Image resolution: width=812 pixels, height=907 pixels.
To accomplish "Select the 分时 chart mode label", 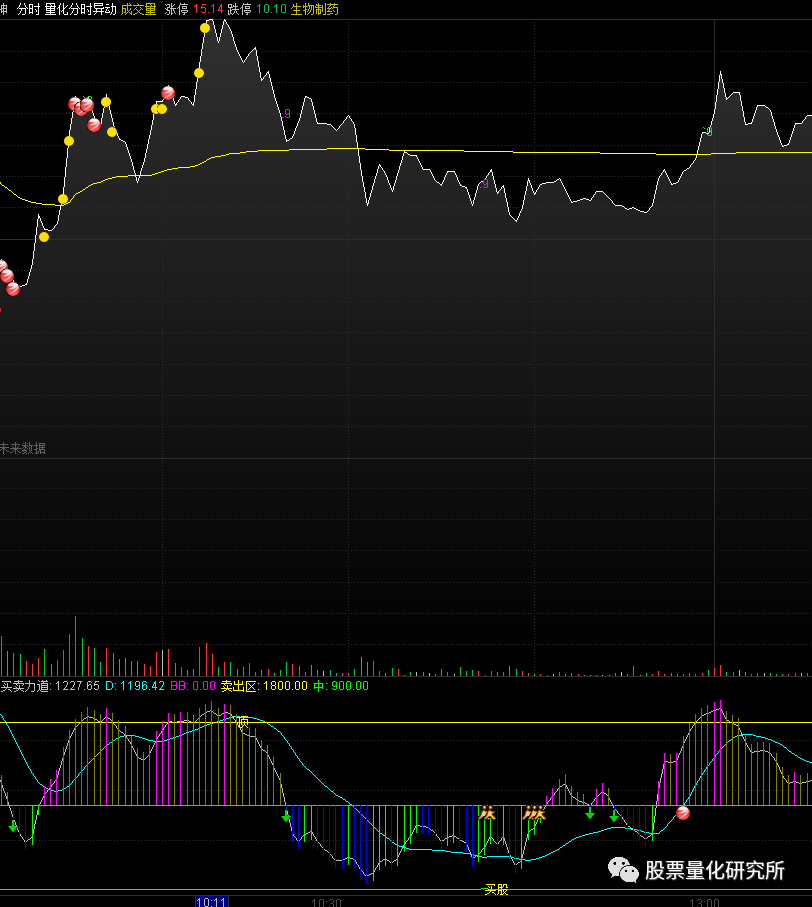I will (x=29, y=9).
